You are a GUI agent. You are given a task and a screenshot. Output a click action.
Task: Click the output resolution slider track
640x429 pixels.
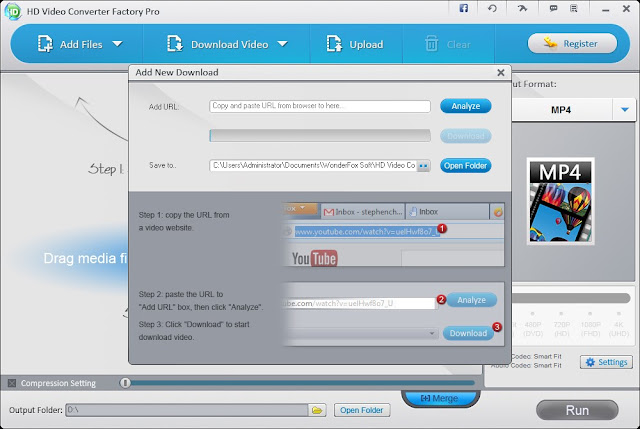571,298
